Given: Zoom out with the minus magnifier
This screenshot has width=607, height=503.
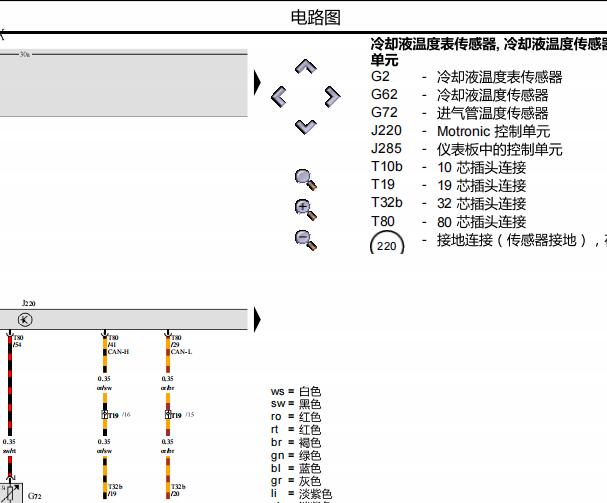Looking at the screenshot, I should click(305, 240).
